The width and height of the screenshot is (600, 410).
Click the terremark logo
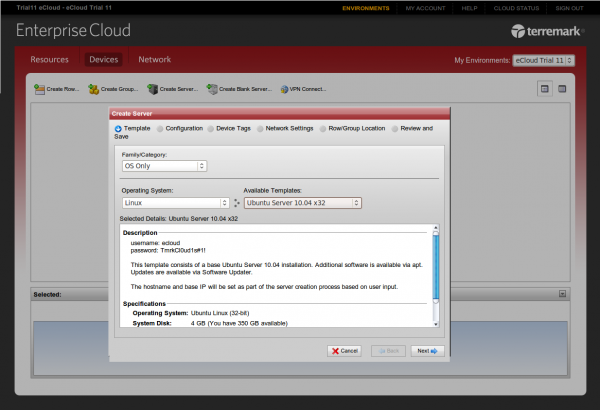tap(547, 31)
